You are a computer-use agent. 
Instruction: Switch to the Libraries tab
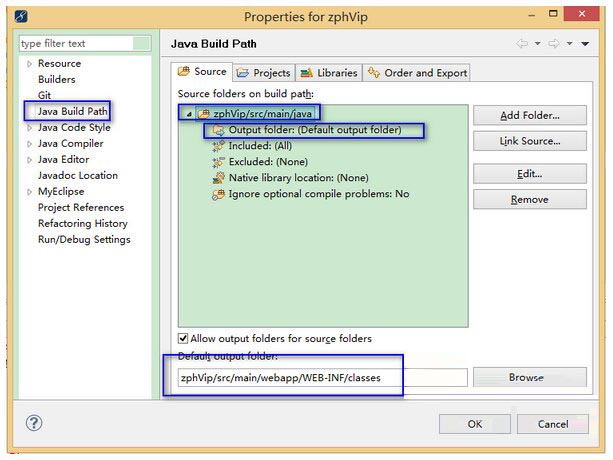click(x=329, y=72)
